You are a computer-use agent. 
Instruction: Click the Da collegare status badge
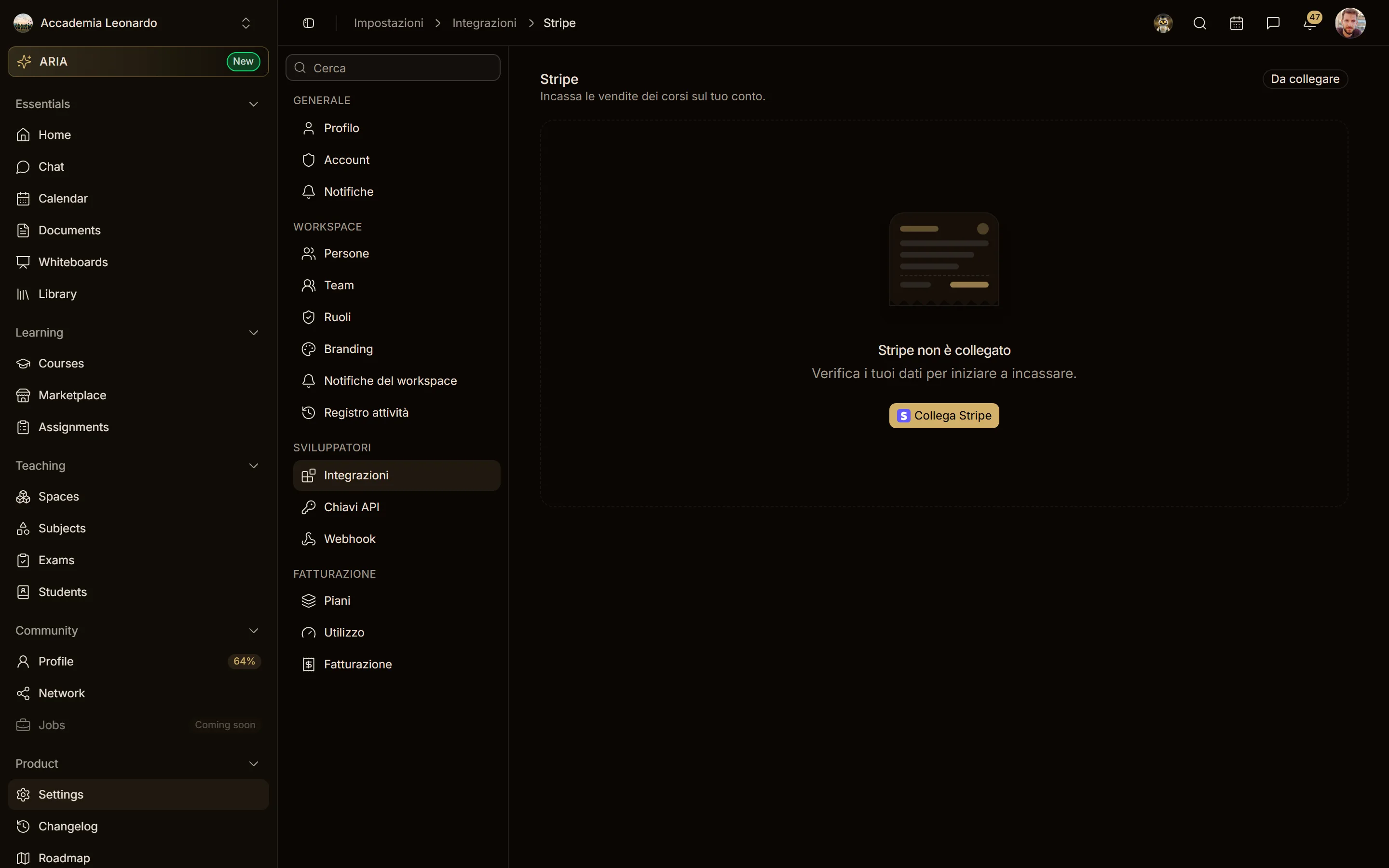coord(1305,79)
